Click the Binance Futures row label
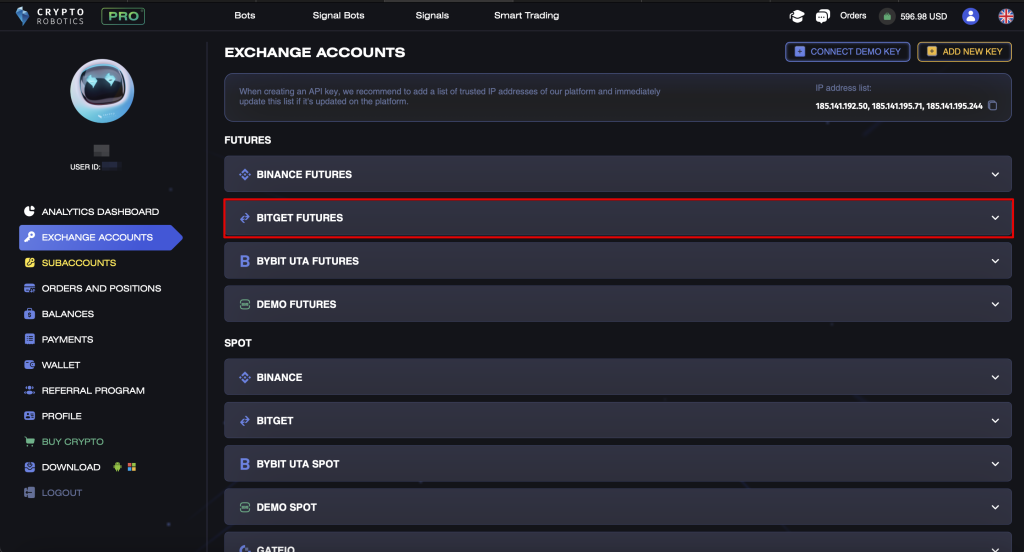The image size is (1024, 552). tap(304, 174)
